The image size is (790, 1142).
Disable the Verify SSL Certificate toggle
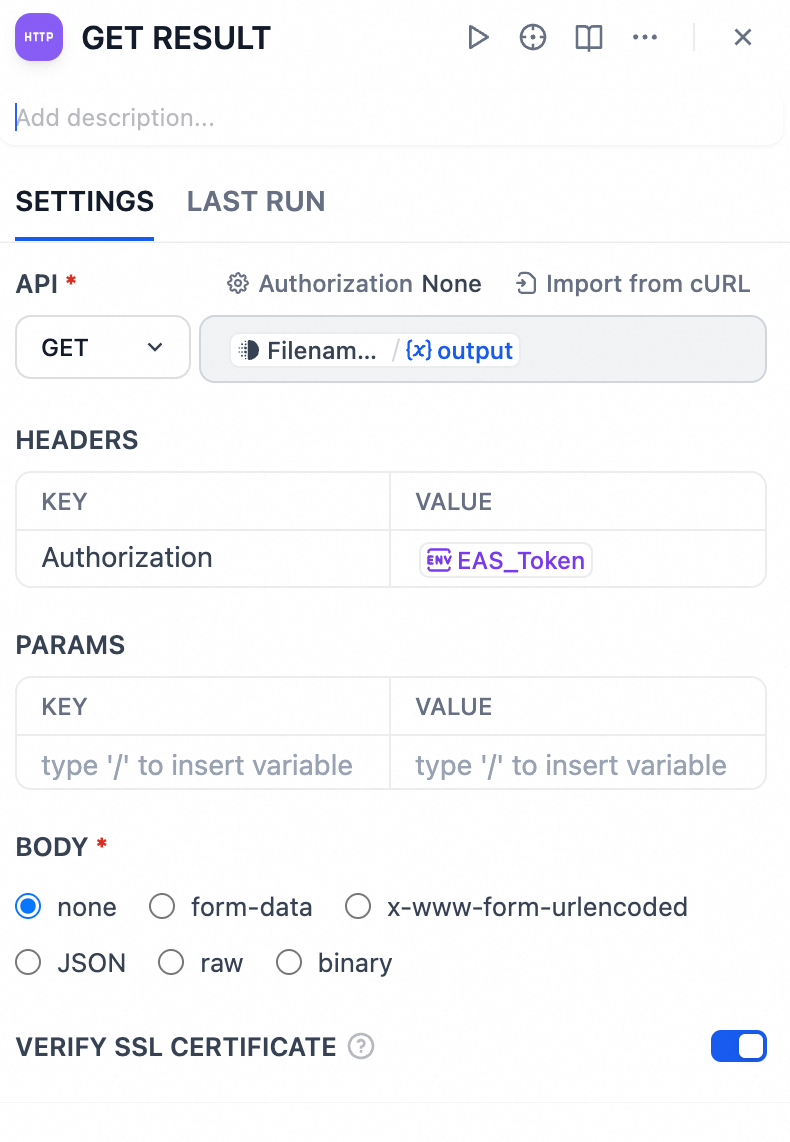pyautogui.click(x=738, y=1046)
